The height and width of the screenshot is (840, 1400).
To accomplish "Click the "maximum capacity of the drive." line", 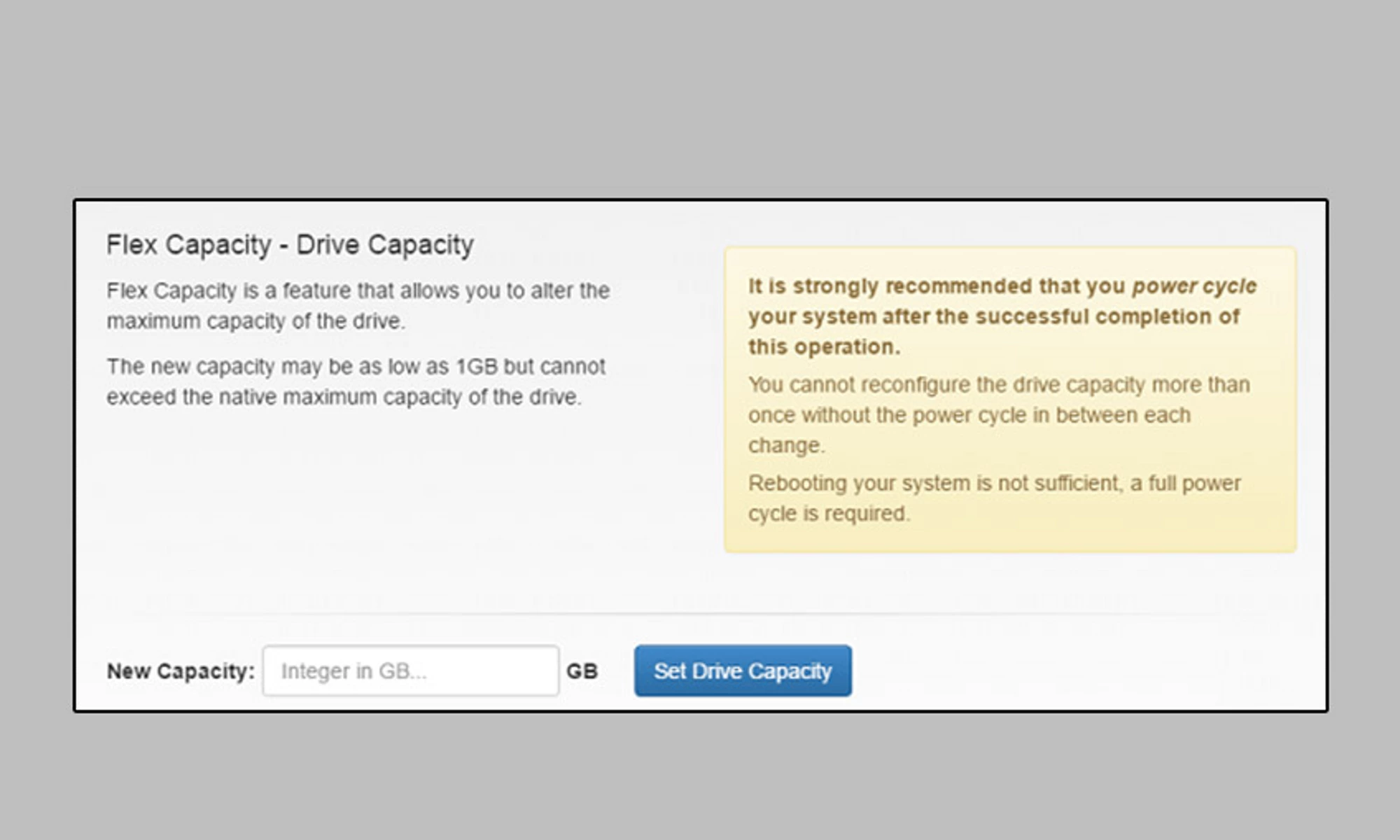I will (255, 321).
